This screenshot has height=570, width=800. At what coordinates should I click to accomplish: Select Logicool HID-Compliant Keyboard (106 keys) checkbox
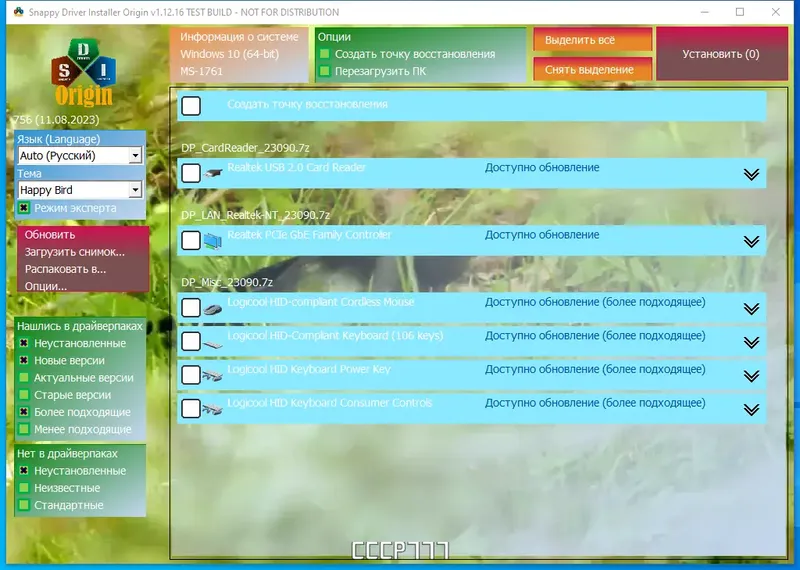point(191,341)
